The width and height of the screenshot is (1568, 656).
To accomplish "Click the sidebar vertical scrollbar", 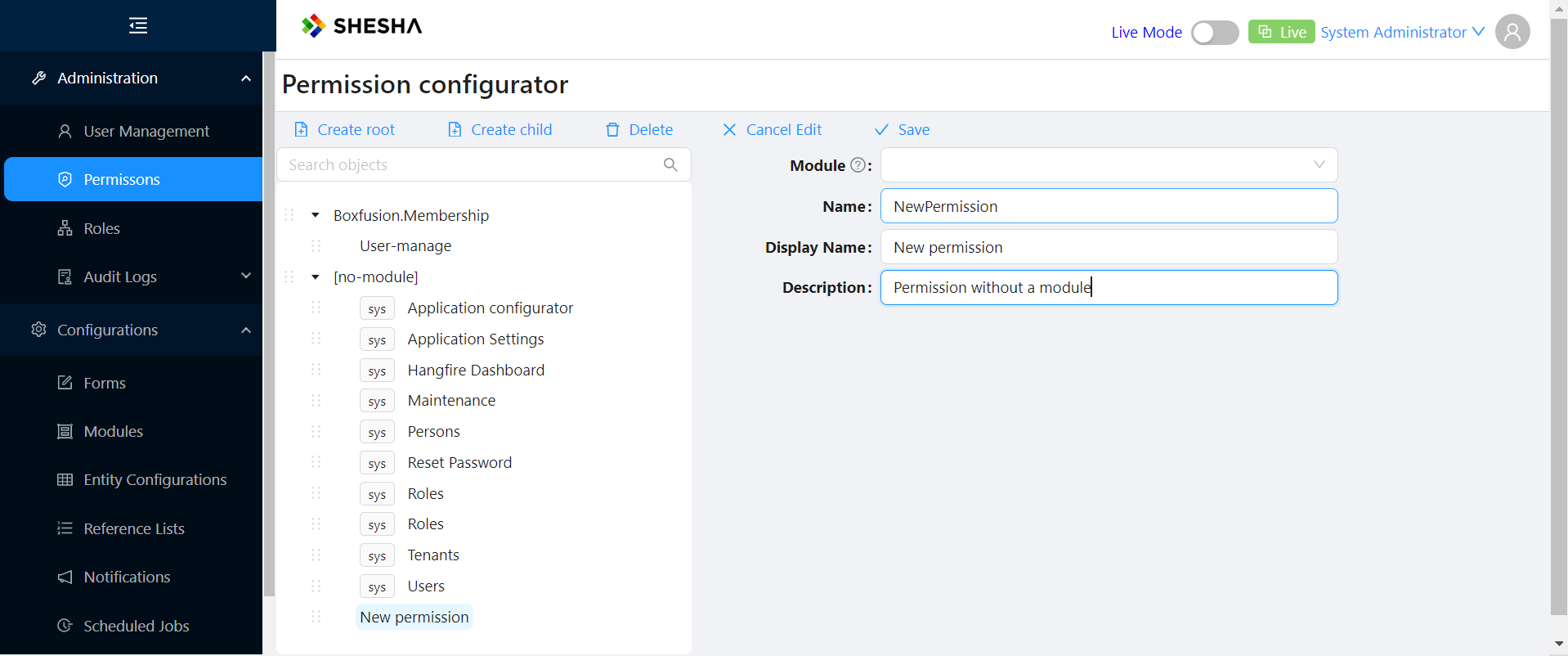I will (269, 324).
